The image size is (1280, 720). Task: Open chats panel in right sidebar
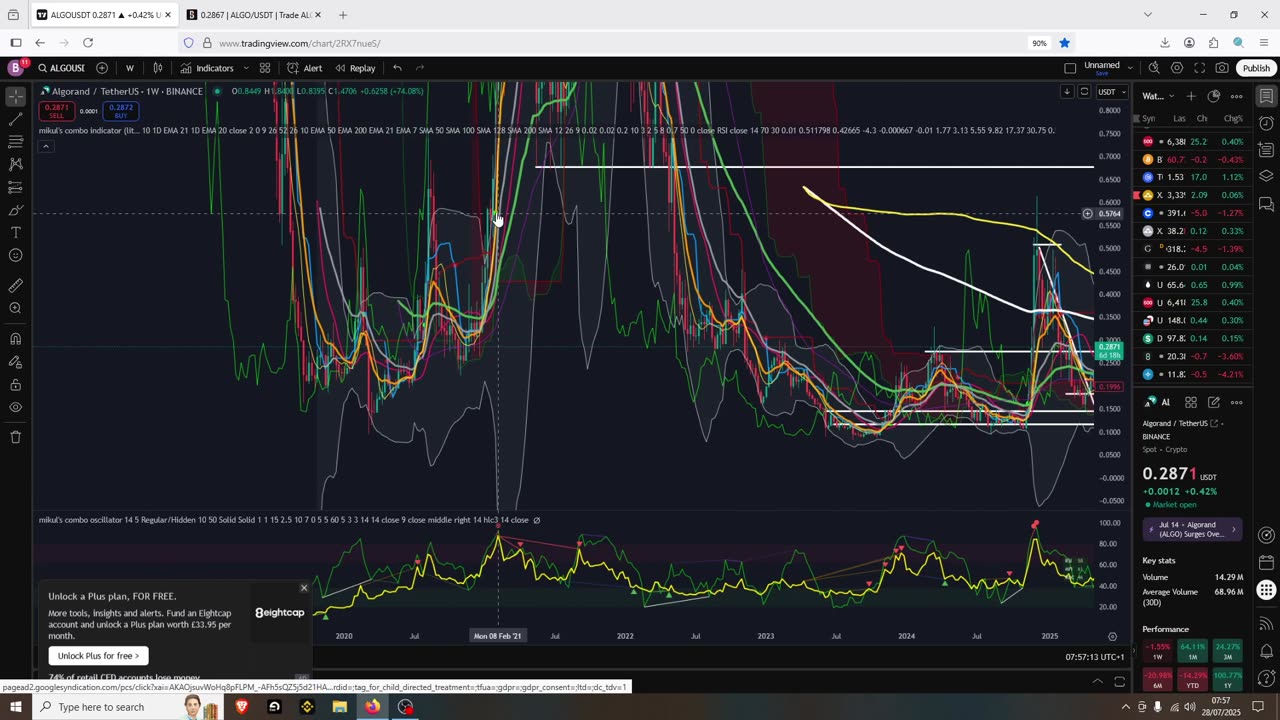1266,204
